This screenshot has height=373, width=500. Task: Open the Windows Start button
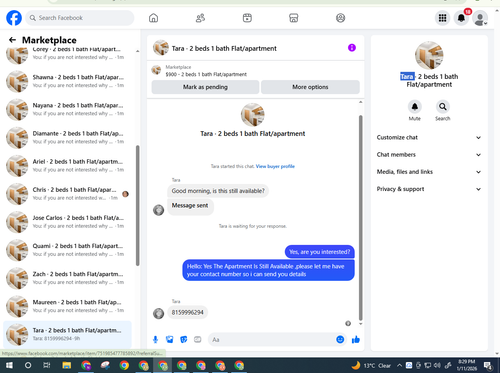pyautogui.click(x=9, y=365)
